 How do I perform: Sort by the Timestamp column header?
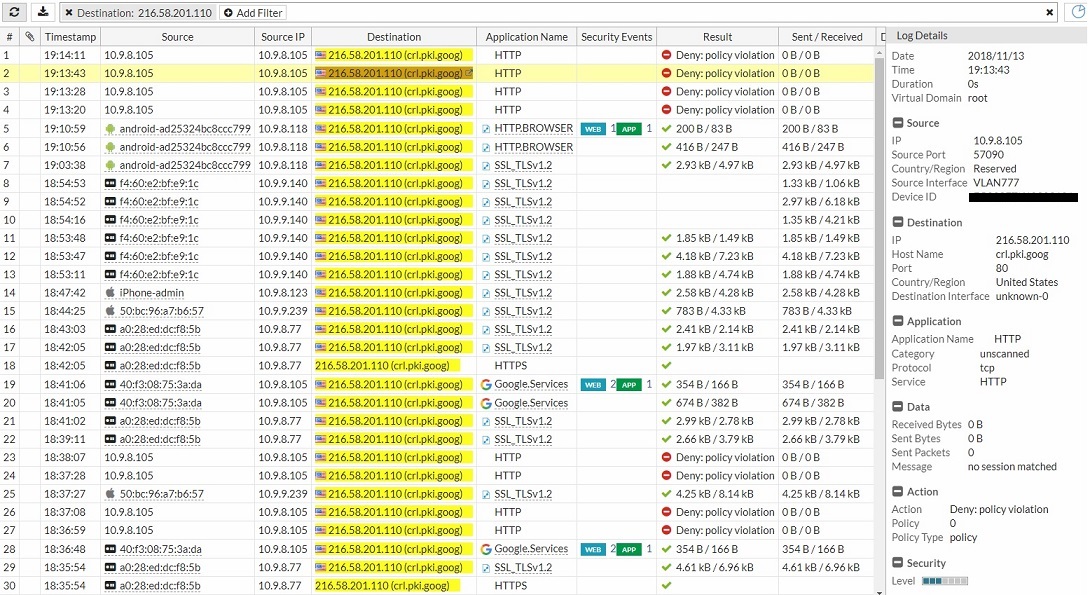(x=70, y=37)
